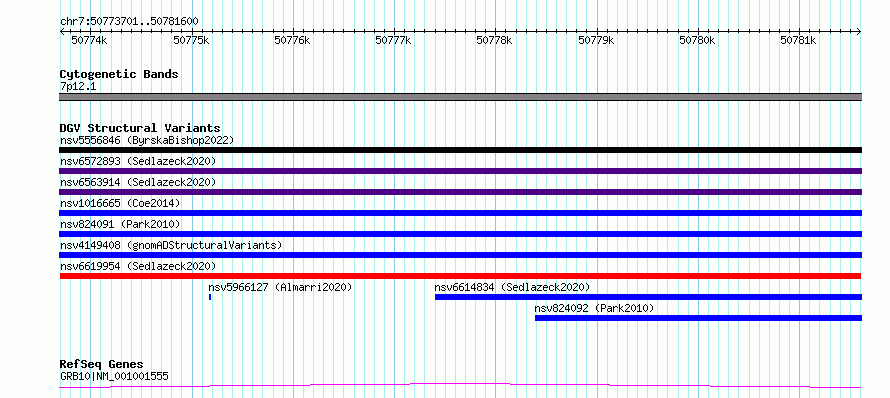Select the RefSeq Genes track title
Screen dimensions: 890x398
[x=101, y=365]
